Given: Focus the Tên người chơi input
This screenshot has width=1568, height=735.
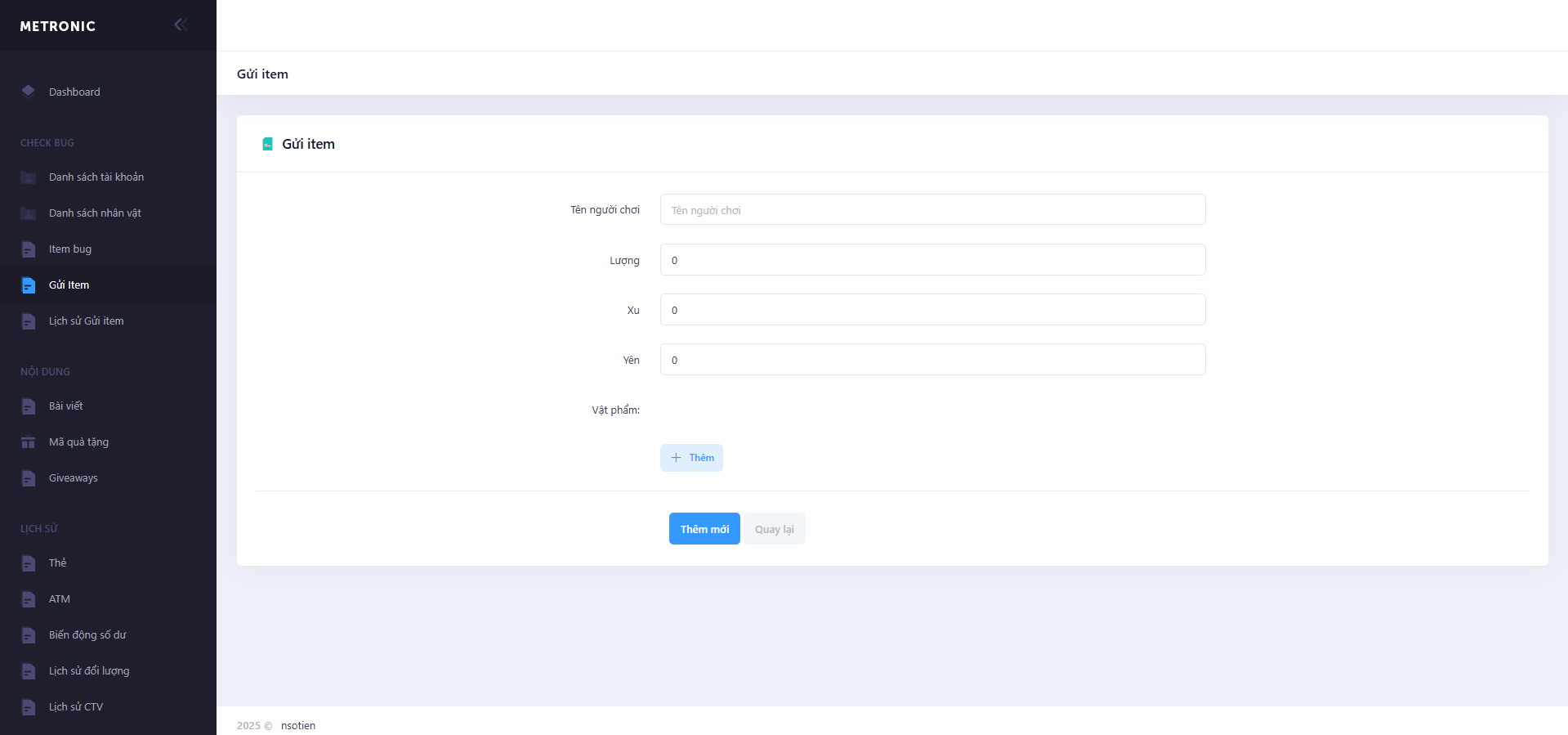Looking at the screenshot, I should click(x=932, y=209).
